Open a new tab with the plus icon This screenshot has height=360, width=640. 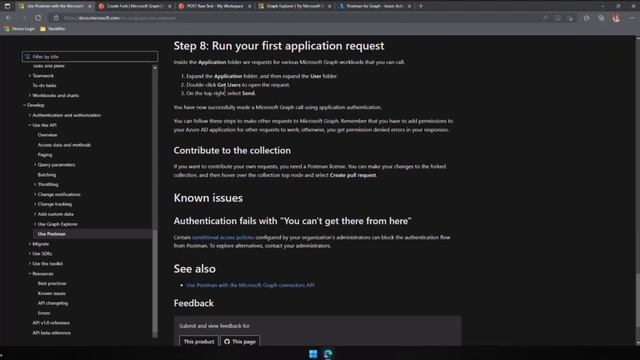[421, 6]
